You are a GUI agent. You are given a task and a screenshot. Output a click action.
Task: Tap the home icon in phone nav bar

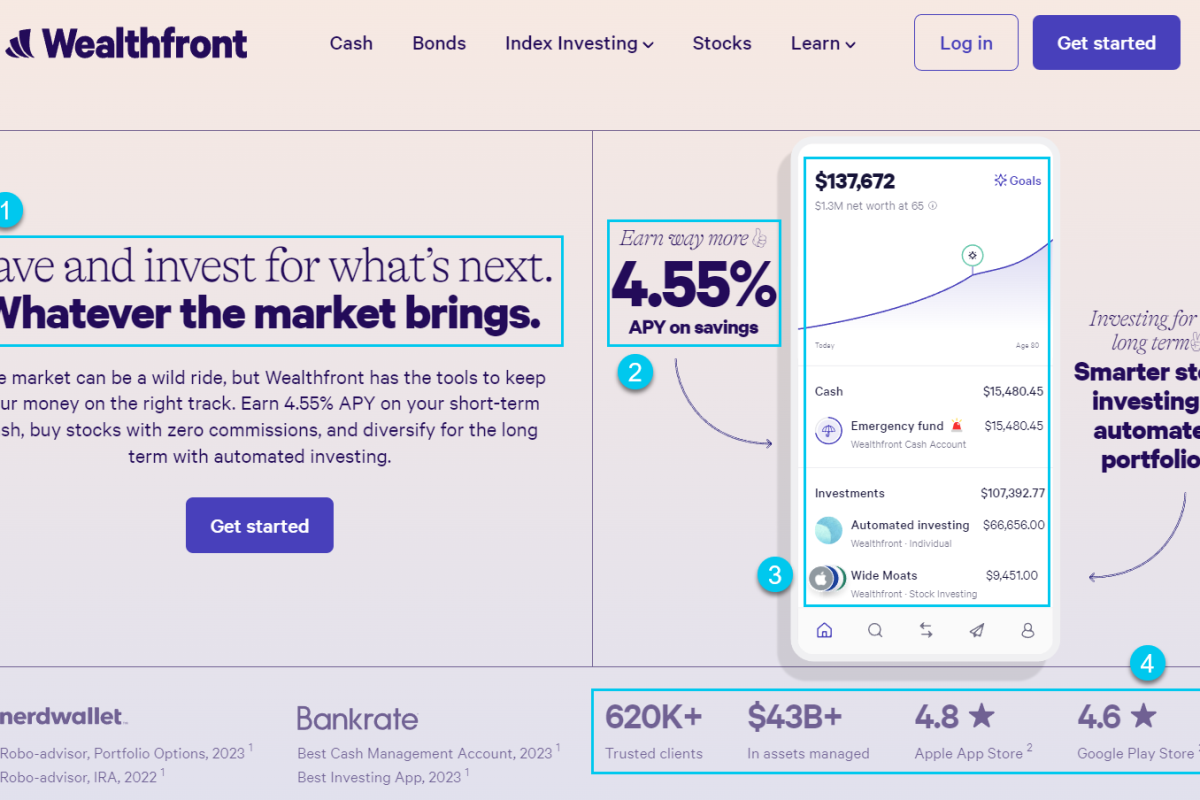825,630
